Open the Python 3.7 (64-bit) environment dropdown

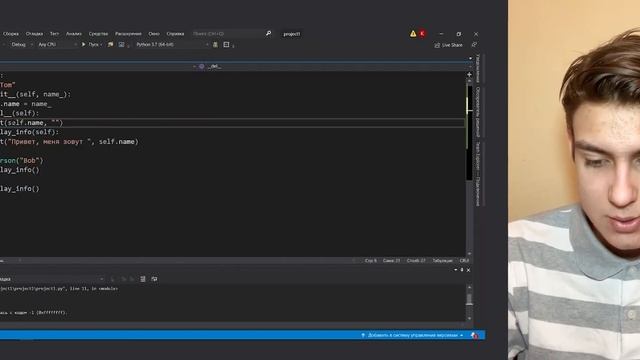pos(172,44)
